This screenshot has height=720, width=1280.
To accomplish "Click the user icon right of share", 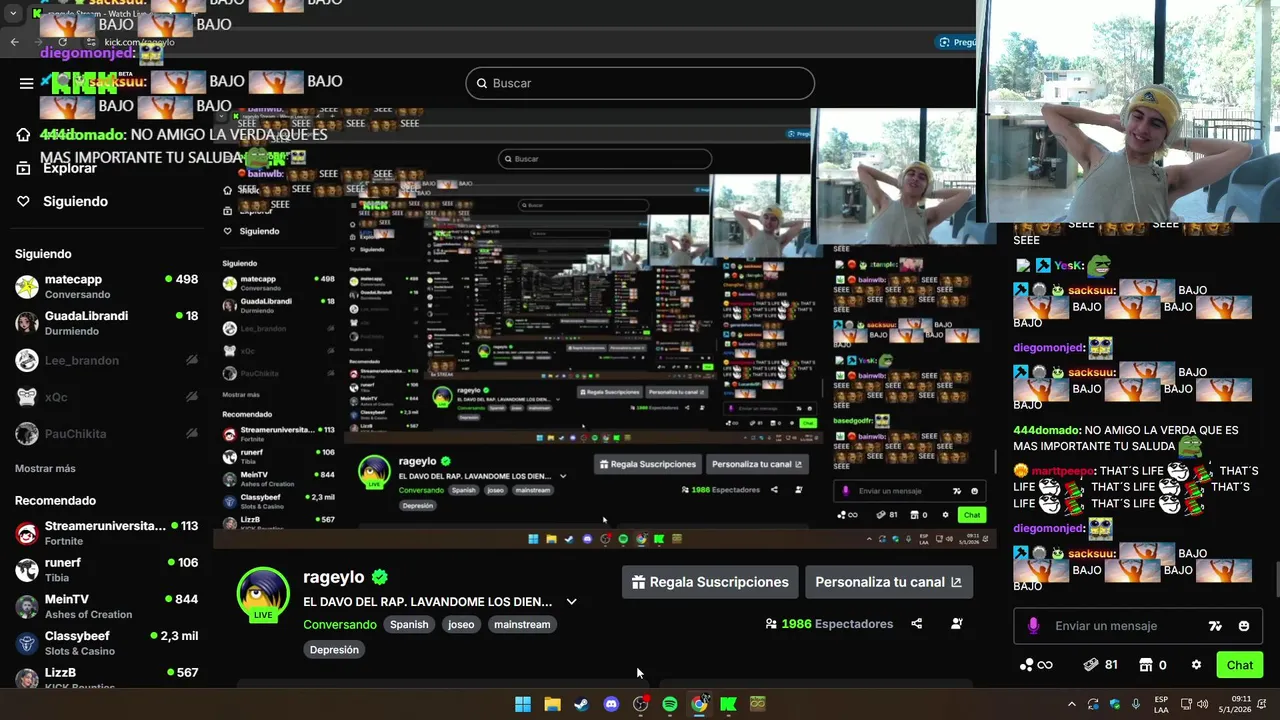I will (957, 624).
